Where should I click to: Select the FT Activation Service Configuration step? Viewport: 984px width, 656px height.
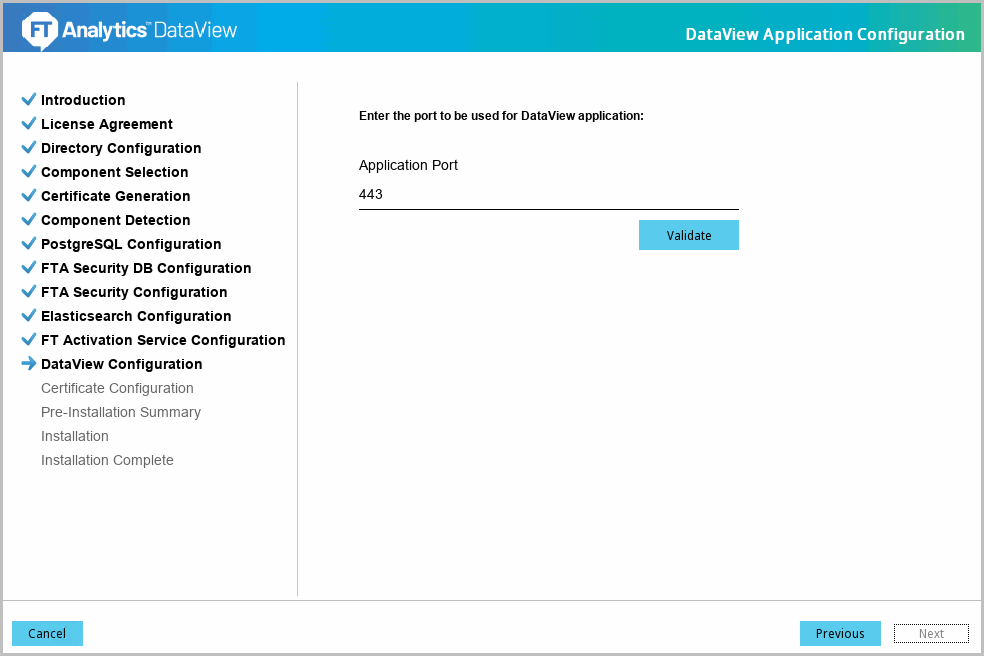tap(163, 340)
